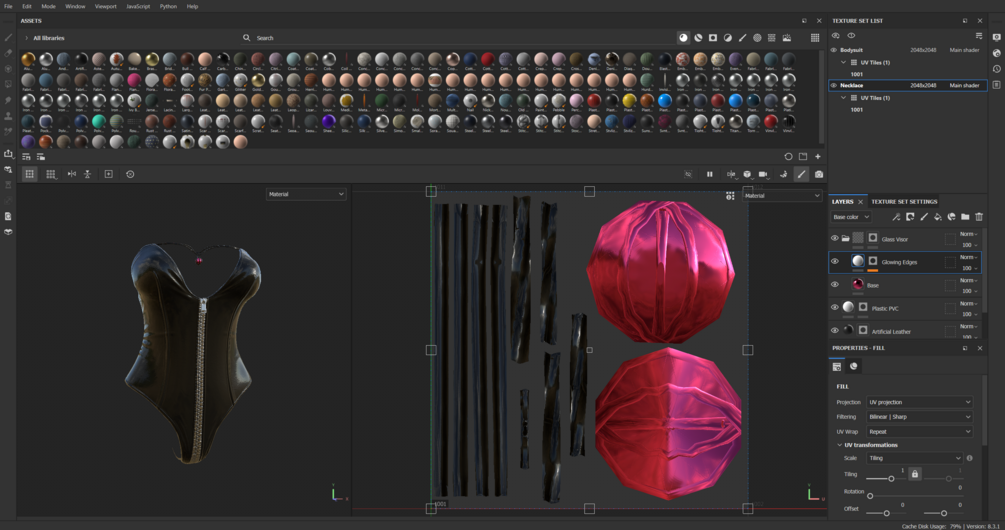Add a smart material layer icon
Screen dimensions: 1005x530
point(951,217)
